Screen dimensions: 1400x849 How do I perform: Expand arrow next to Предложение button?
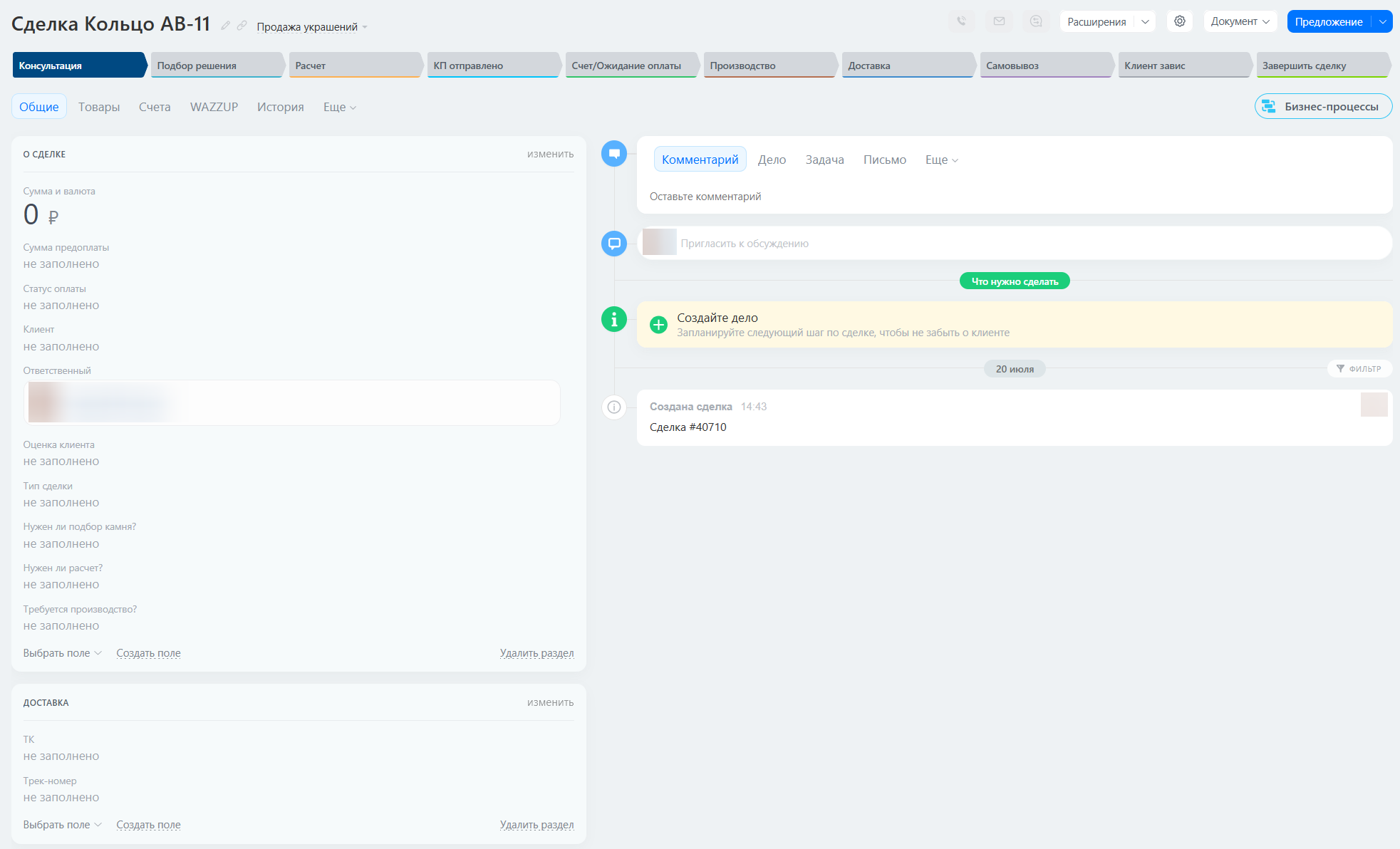tap(1383, 21)
